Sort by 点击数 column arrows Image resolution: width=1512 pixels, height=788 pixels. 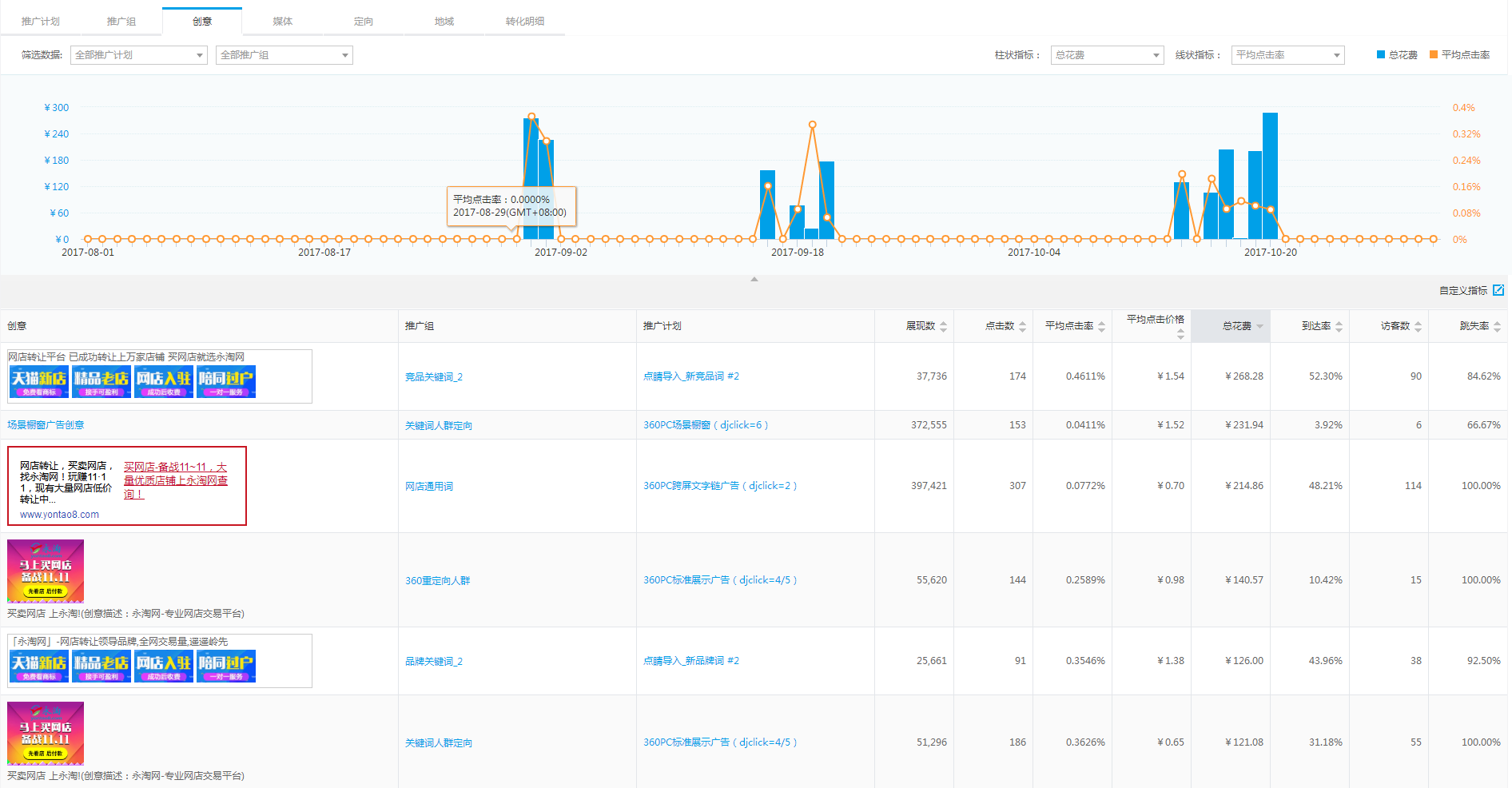coord(1022,326)
